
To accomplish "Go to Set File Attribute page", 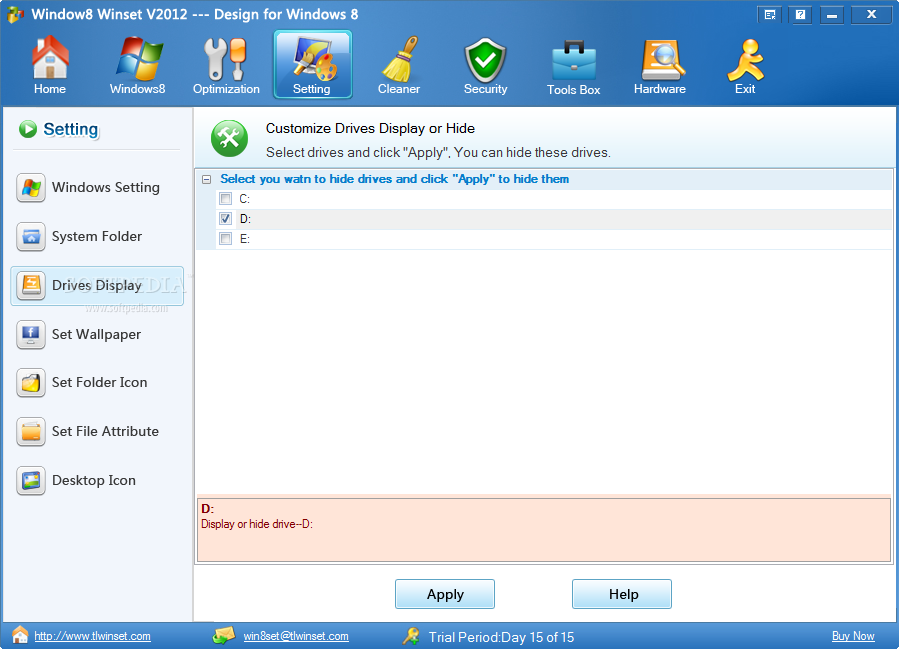I will (x=97, y=432).
